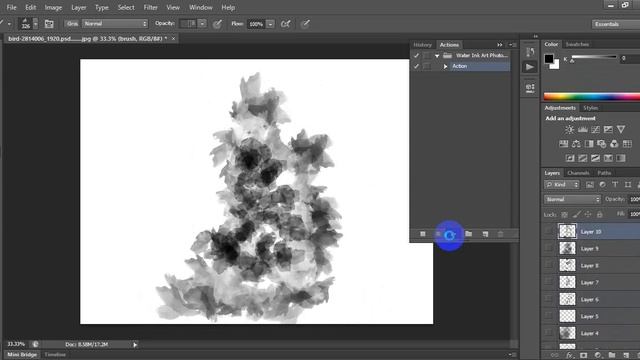
Task: Open the Essentials workspace dropdown
Action: (x=616, y=24)
